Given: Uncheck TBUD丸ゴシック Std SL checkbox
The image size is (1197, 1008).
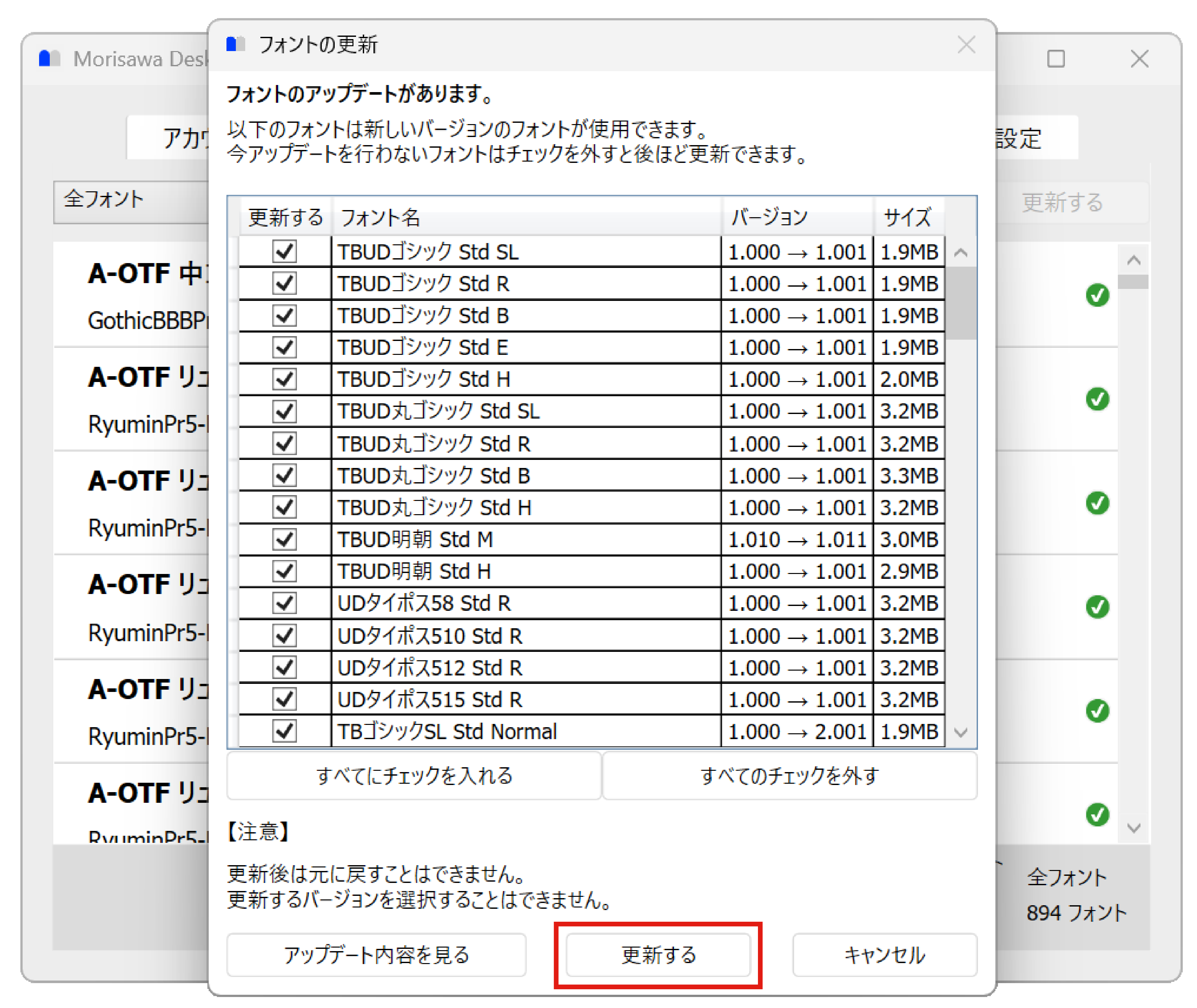Looking at the screenshot, I should click(284, 411).
